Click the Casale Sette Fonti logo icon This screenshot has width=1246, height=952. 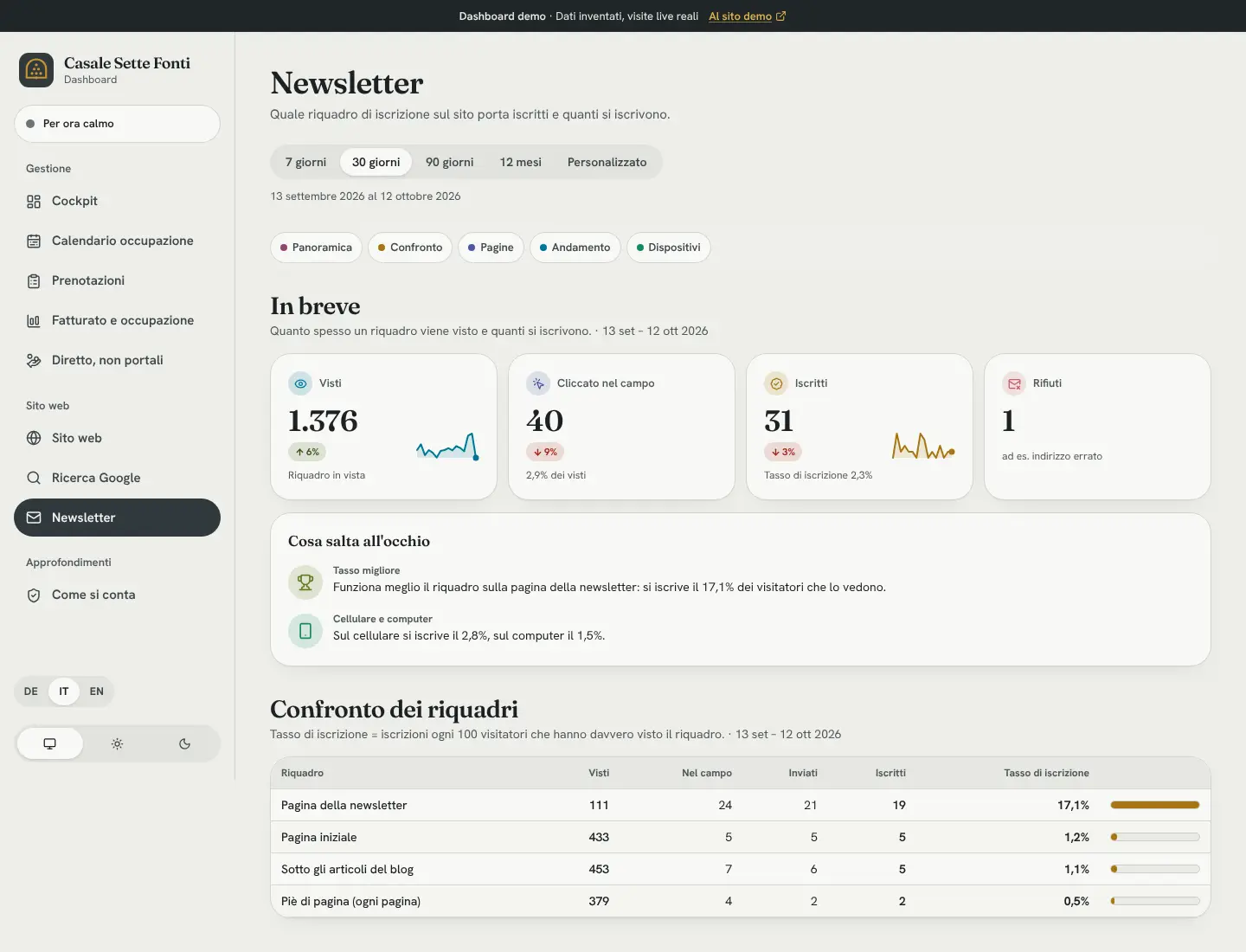click(36, 70)
